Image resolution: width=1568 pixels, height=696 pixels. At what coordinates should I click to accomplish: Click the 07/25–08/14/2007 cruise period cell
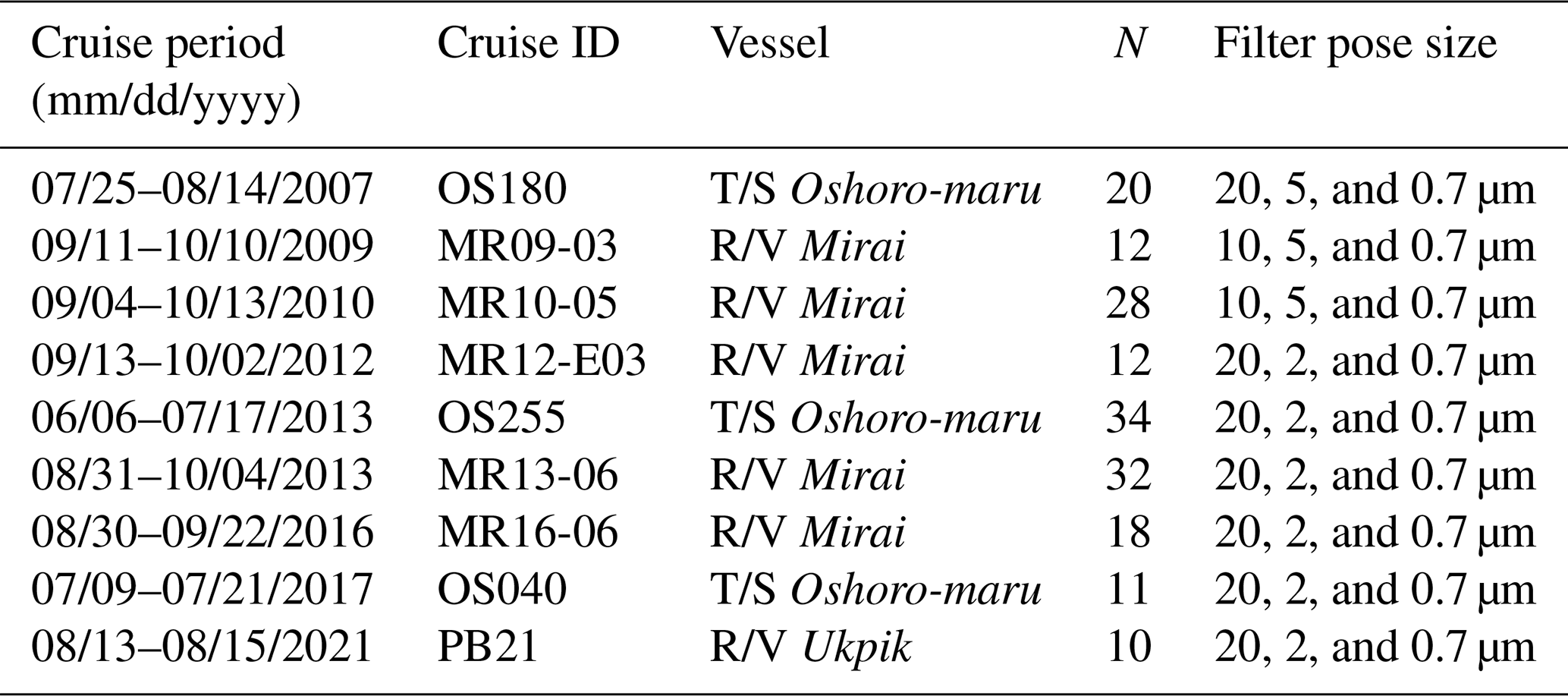(202, 189)
